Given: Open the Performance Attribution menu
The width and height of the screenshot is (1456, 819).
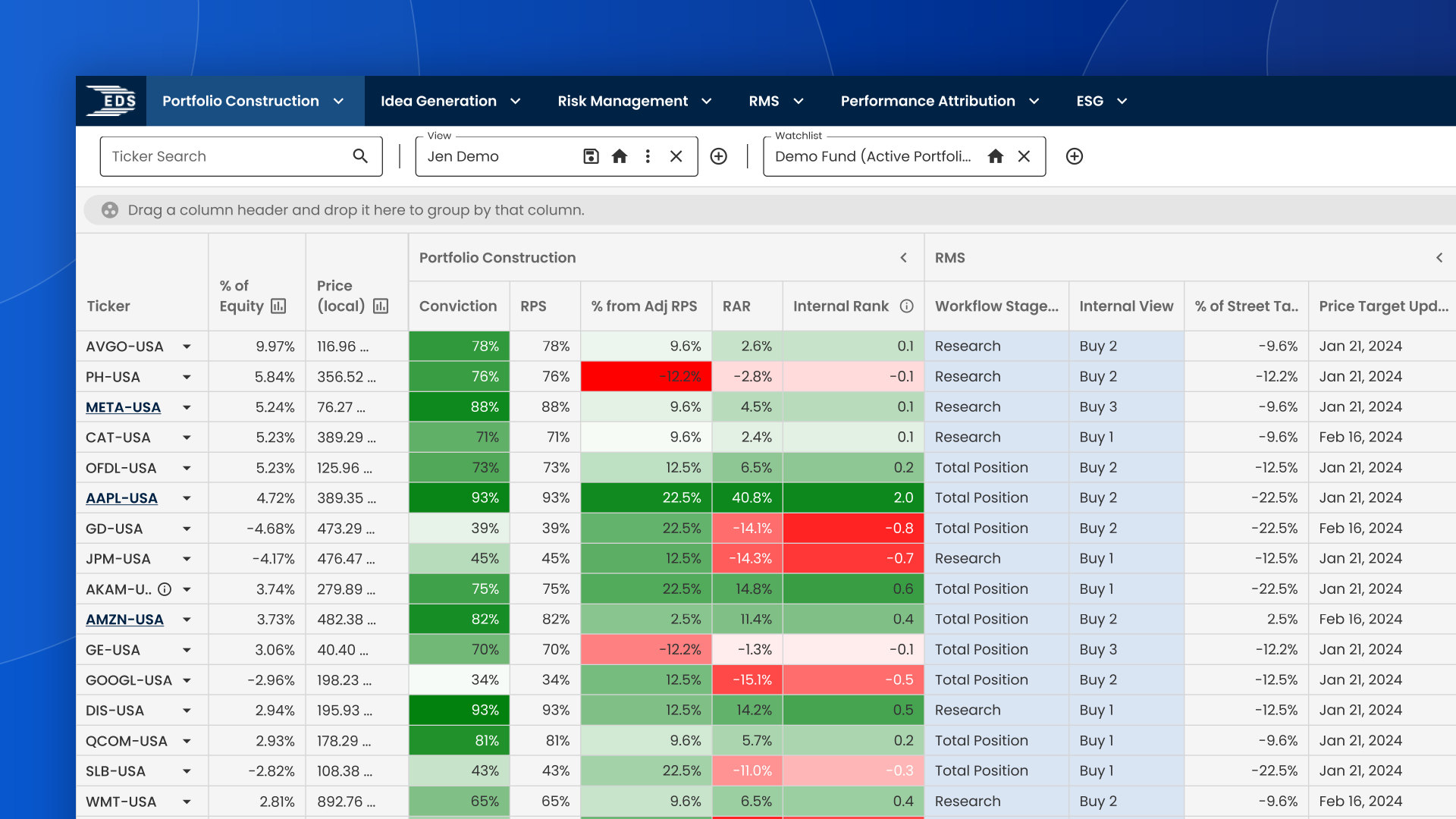Looking at the screenshot, I should (940, 101).
